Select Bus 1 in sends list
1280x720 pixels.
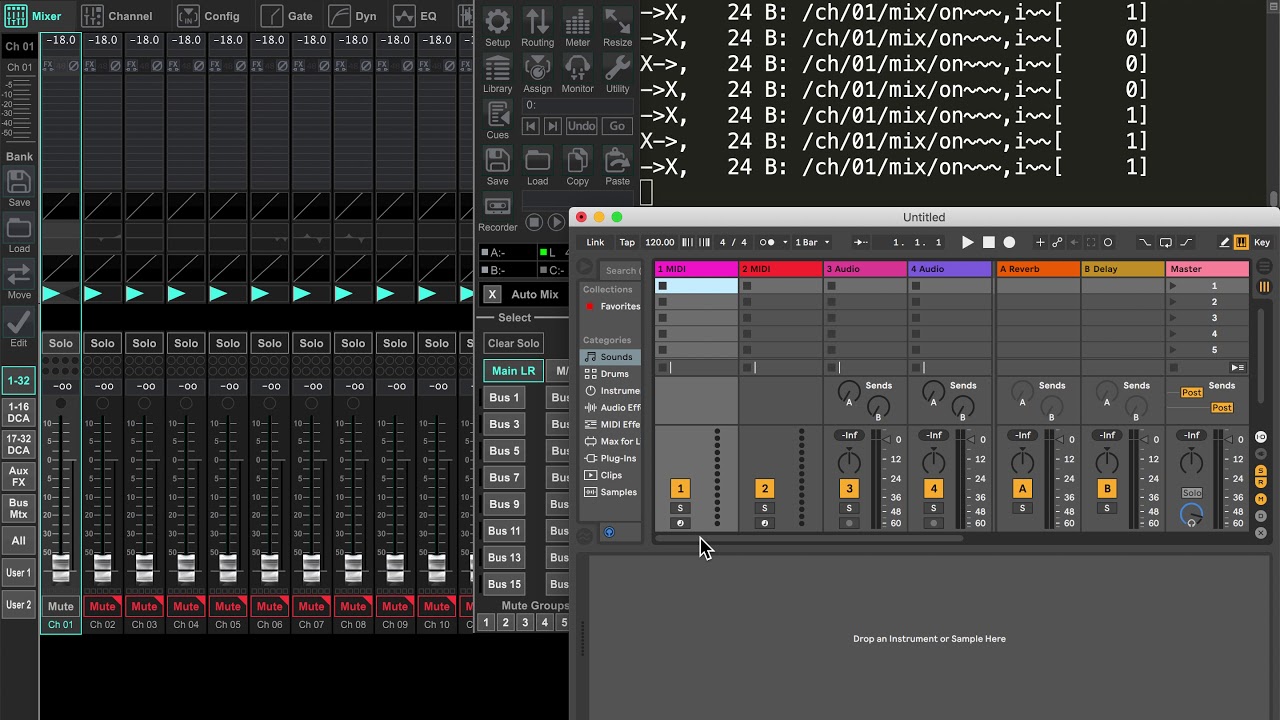point(504,397)
